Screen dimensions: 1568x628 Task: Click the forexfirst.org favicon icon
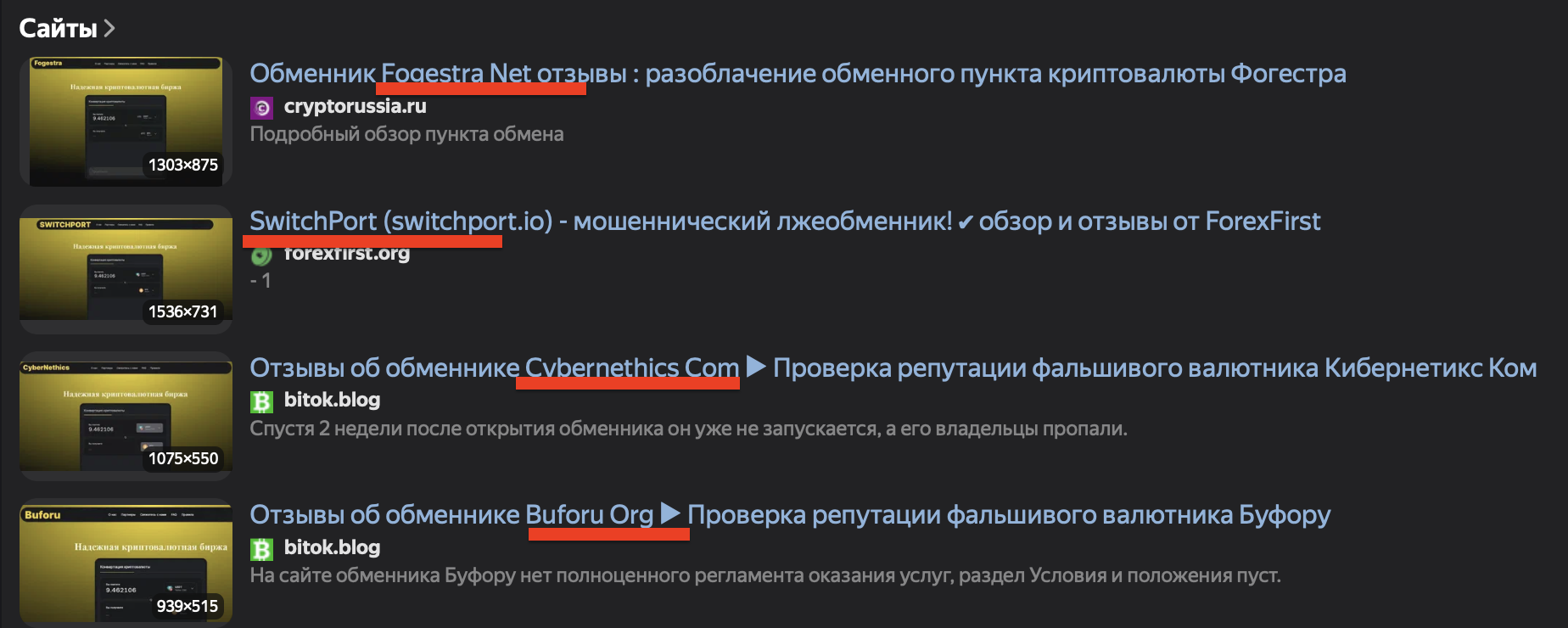tap(261, 254)
